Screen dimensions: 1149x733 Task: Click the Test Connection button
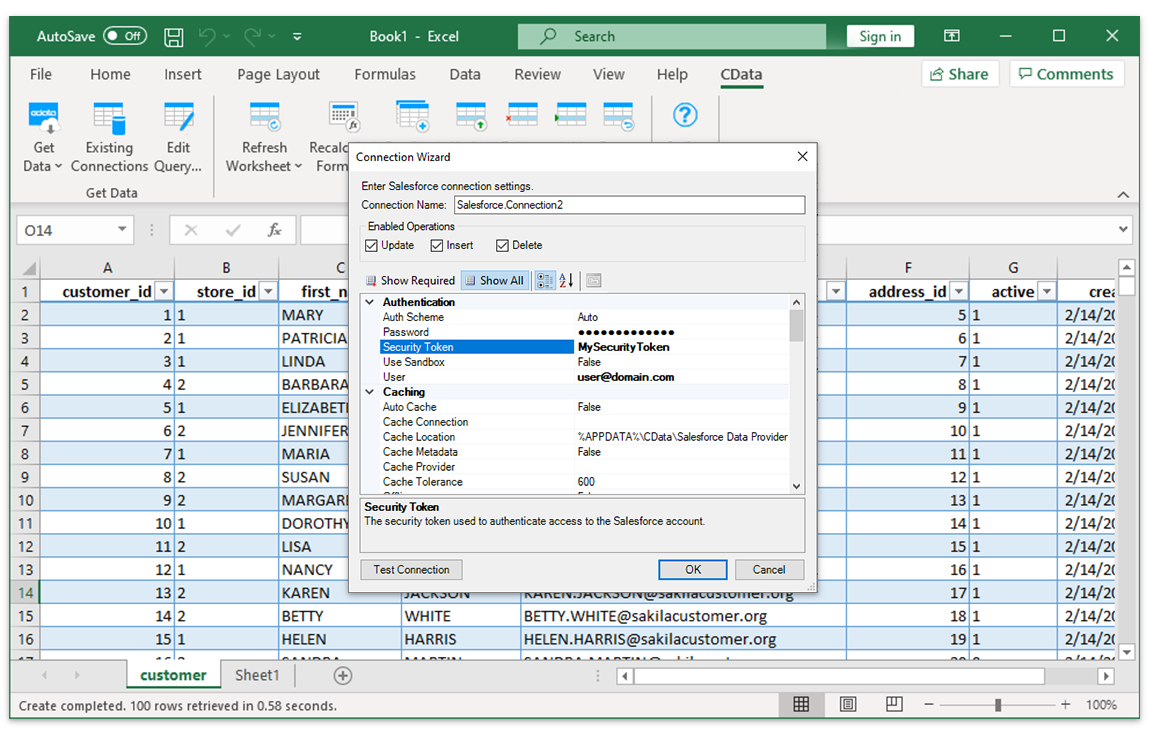(x=411, y=570)
